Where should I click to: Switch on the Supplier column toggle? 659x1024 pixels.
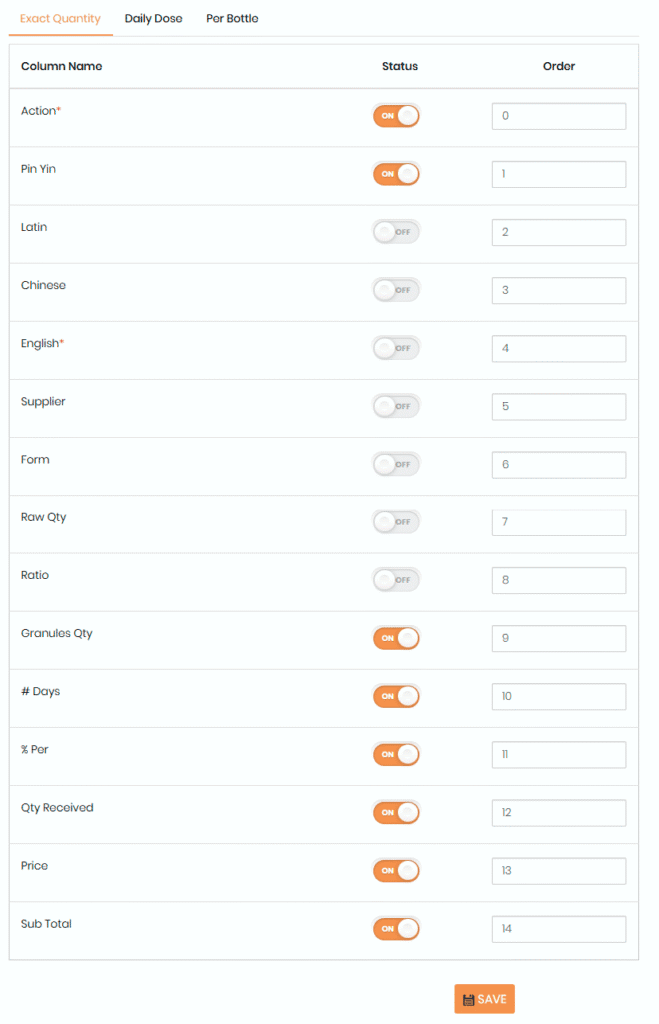pos(396,406)
